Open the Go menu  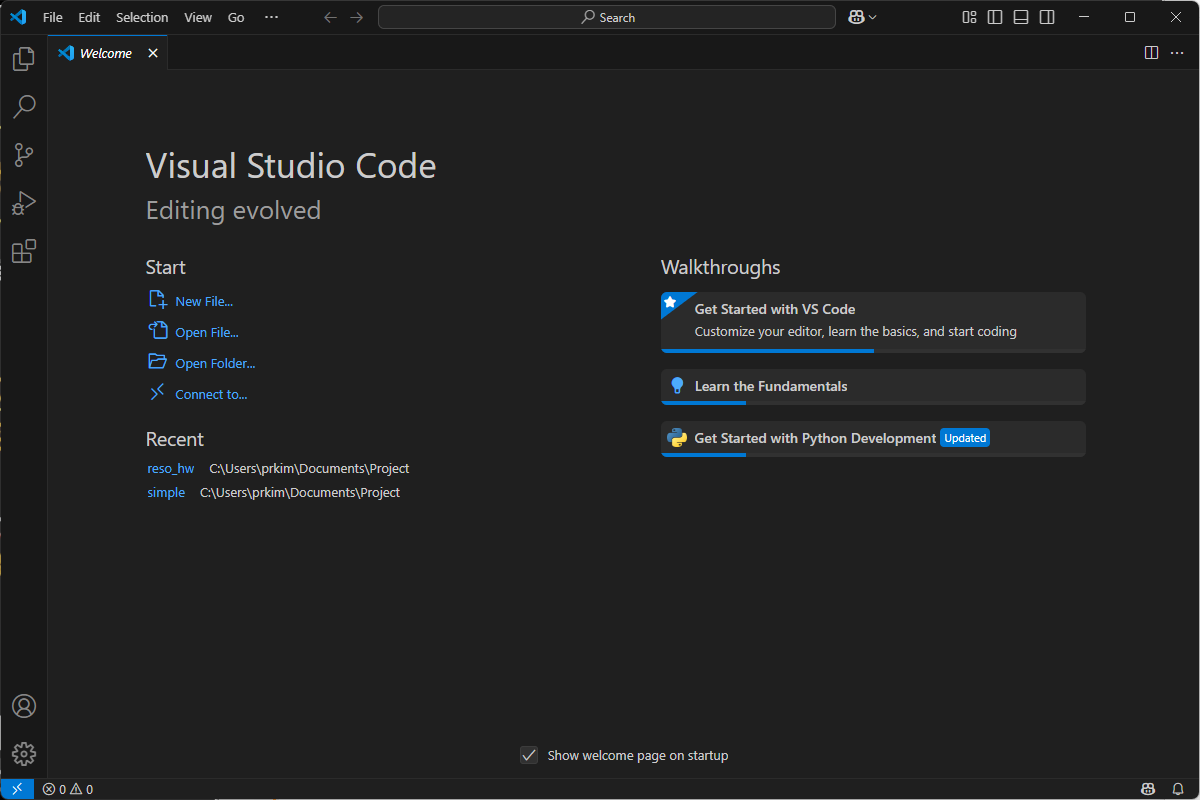pos(236,17)
